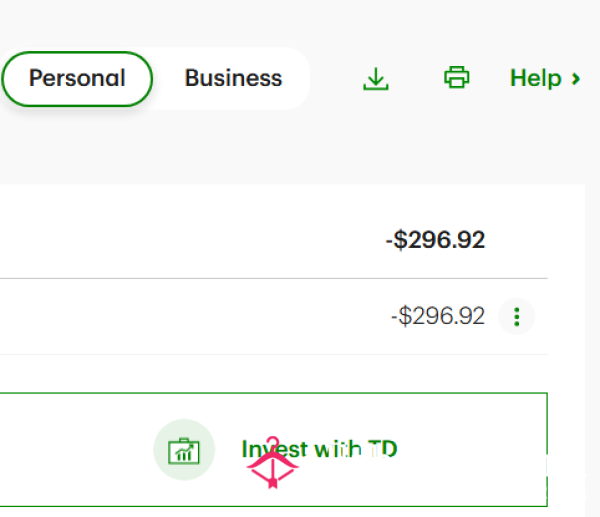
Task: Click the investment briefcase chart icon
Action: click(x=184, y=451)
